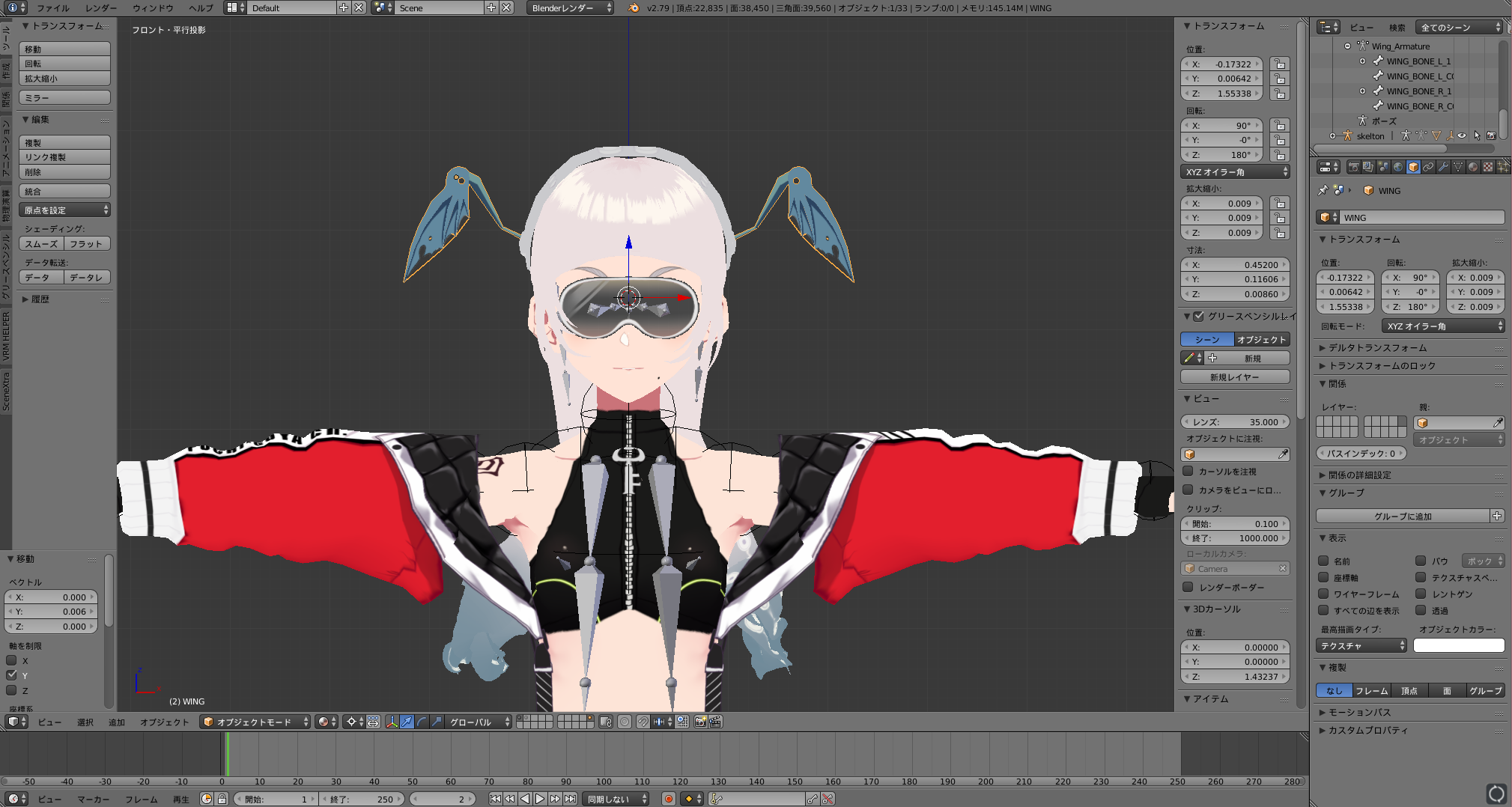The image size is (1512, 807).
Task: Expand the WING_BONE_L_1 bone entry
Action: point(1362,61)
